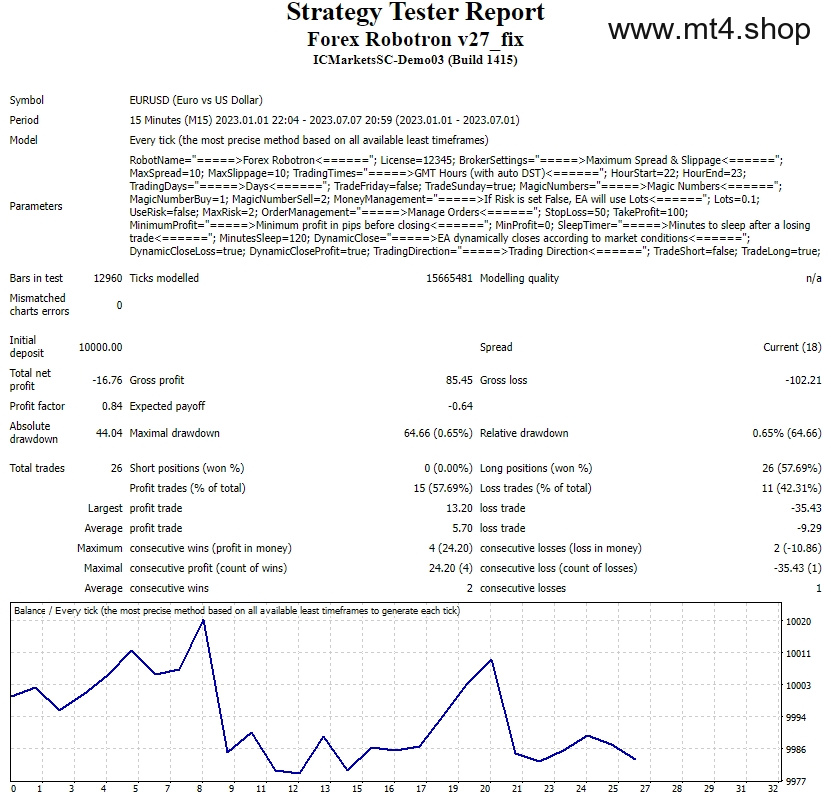Select the Bars in test value 12960
The height and width of the screenshot is (792, 831).
tap(108, 278)
